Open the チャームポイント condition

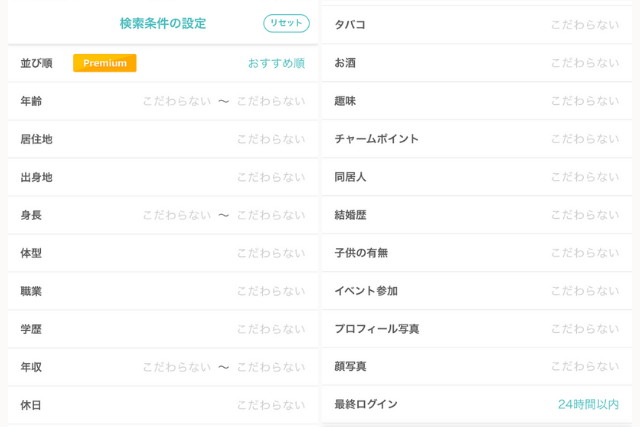(x=476, y=139)
